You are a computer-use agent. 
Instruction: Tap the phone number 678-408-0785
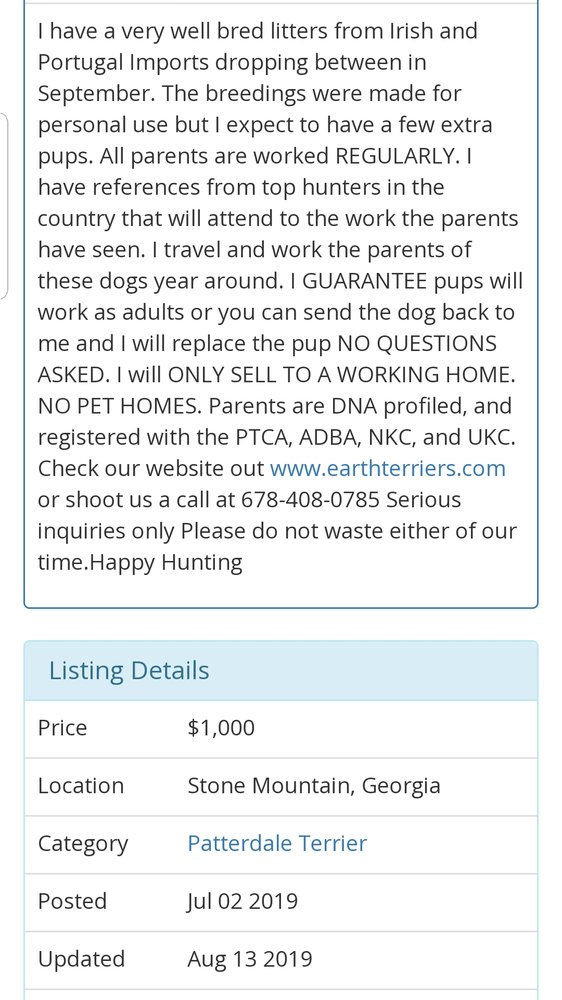310,500
